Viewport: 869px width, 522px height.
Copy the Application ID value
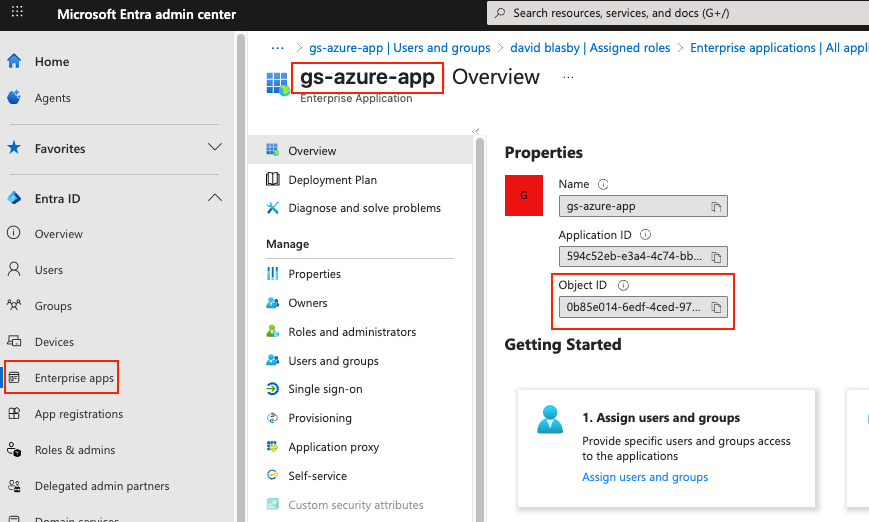point(716,257)
